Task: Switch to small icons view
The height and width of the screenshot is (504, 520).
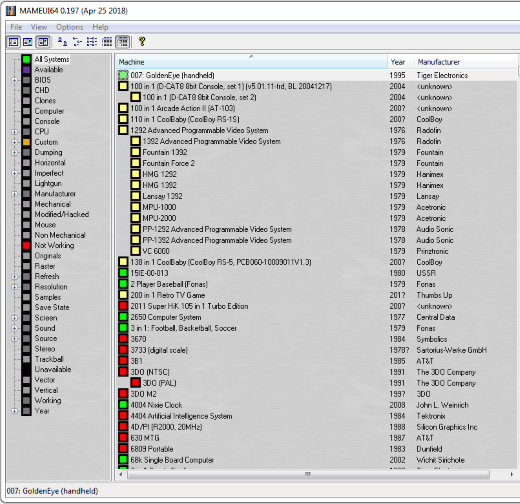Action: (x=77, y=42)
